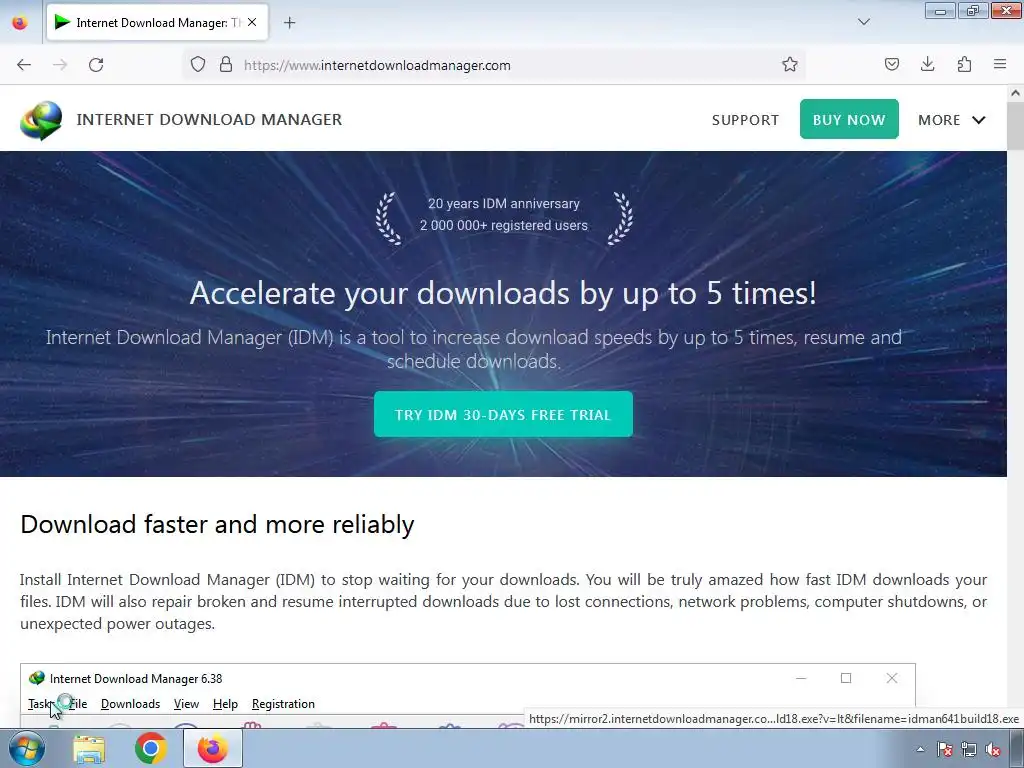1024x768 pixels.
Task: Click IDM icon in screenshot title bar
Action: [37, 679]
